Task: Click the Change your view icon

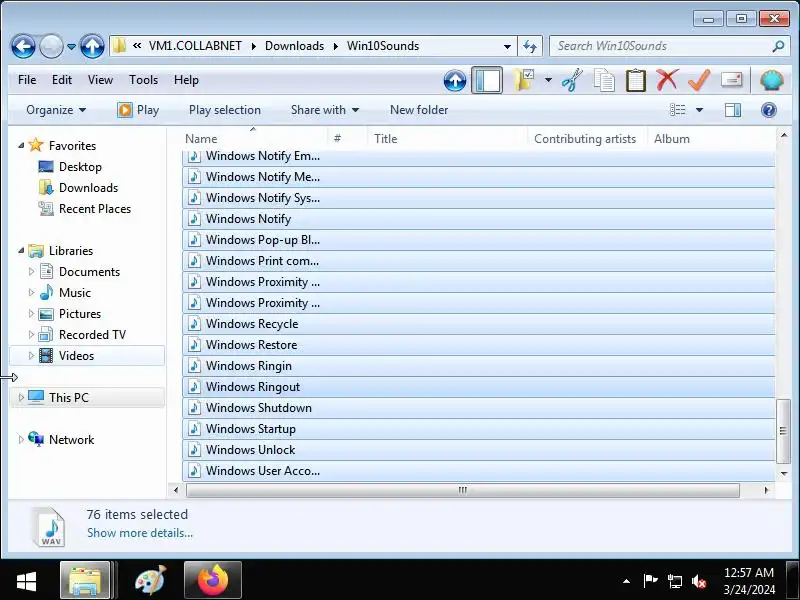Action: [678, 110]
